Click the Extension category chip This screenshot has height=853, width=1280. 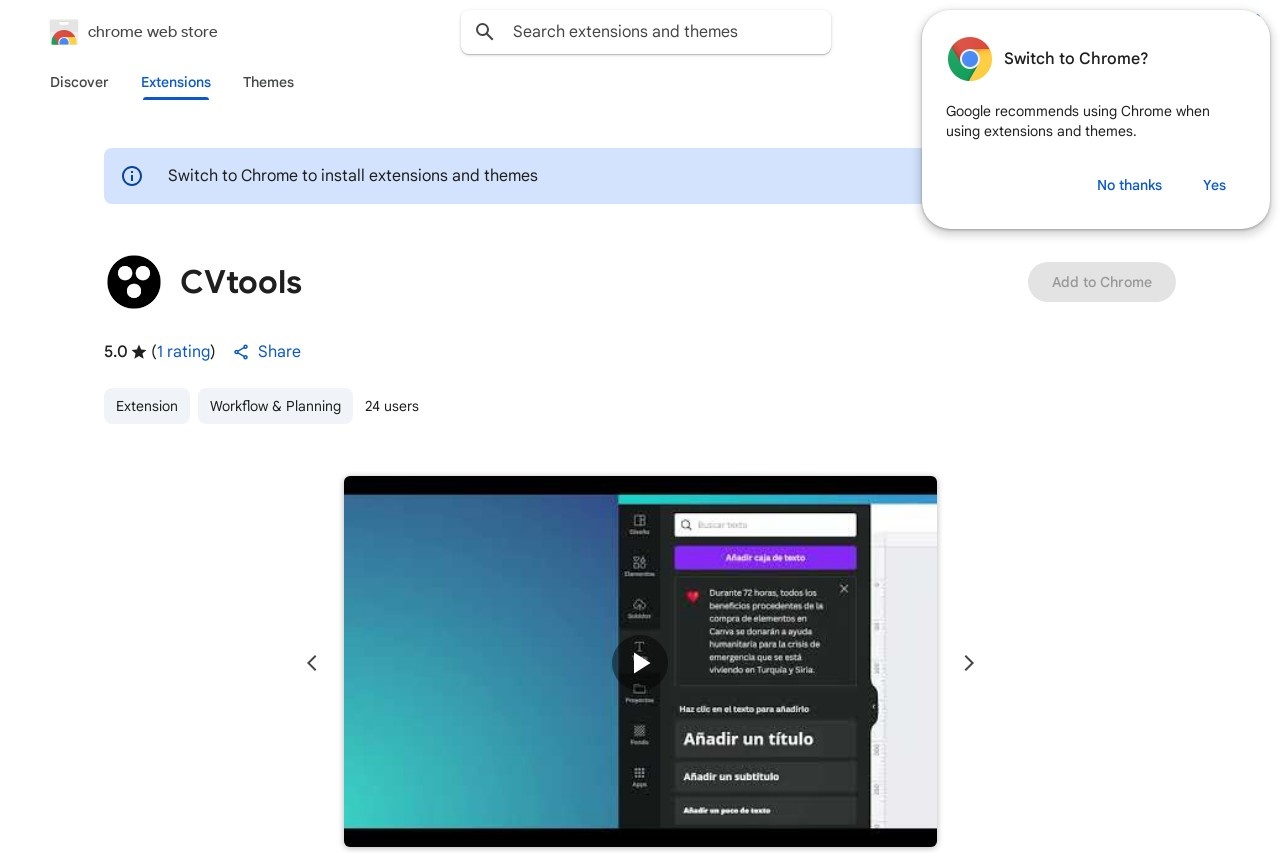tap(147, 406)
